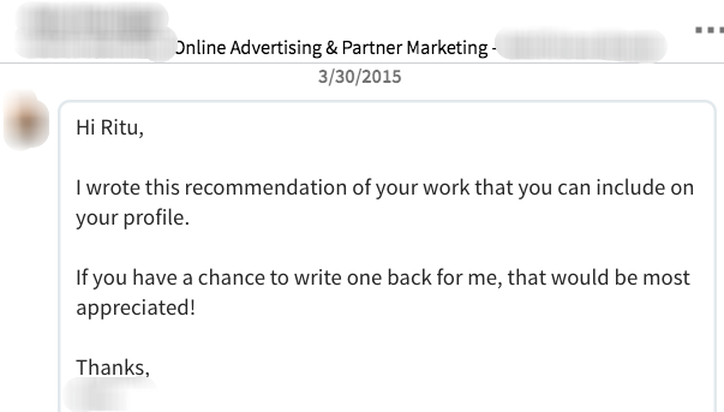Screen dimensions: 724x412
Task: Click the "Hi Ritu," greeting line
Action: (110, 129)
